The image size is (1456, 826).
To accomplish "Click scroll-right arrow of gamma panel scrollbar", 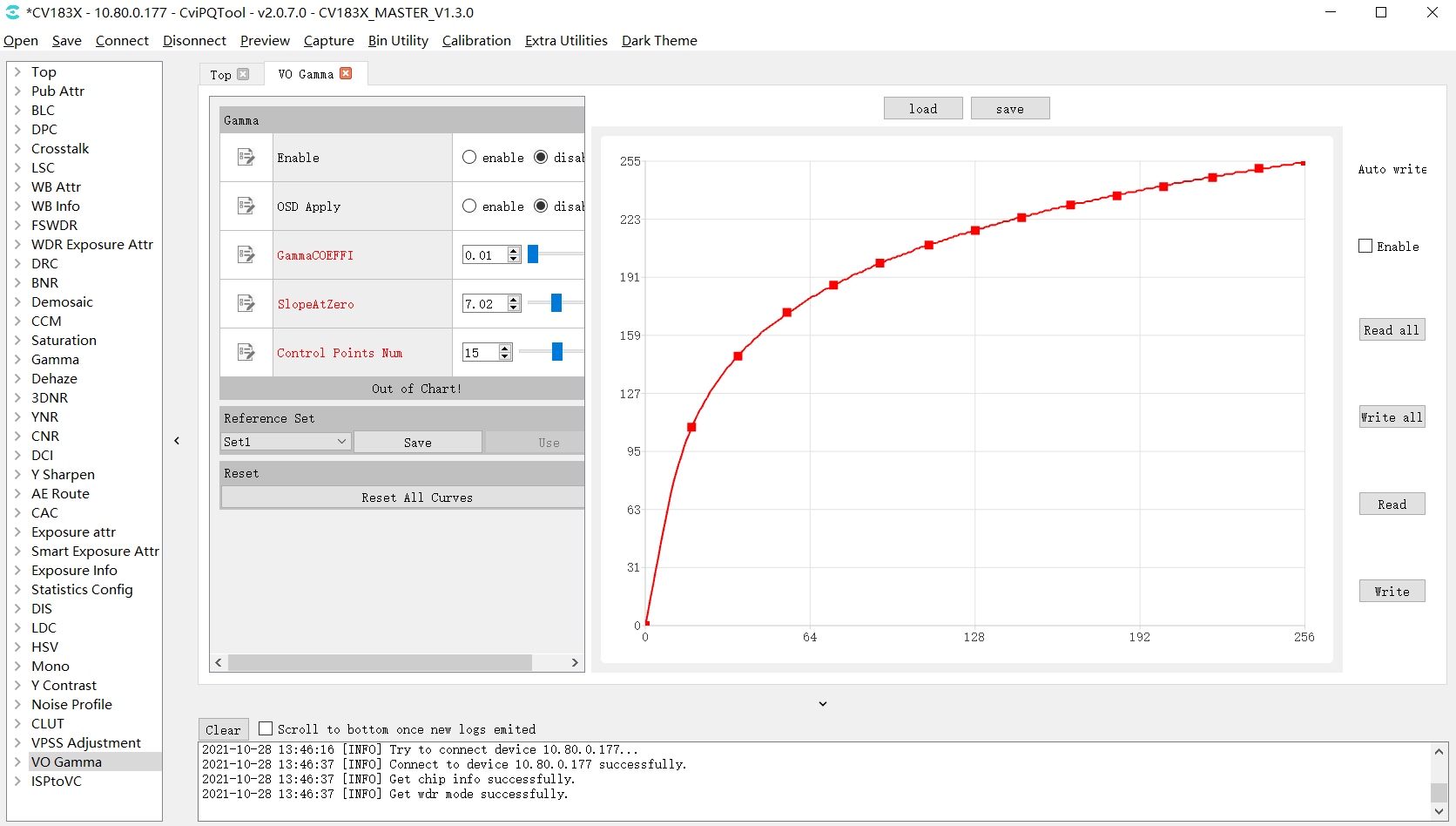I will 575,662.
